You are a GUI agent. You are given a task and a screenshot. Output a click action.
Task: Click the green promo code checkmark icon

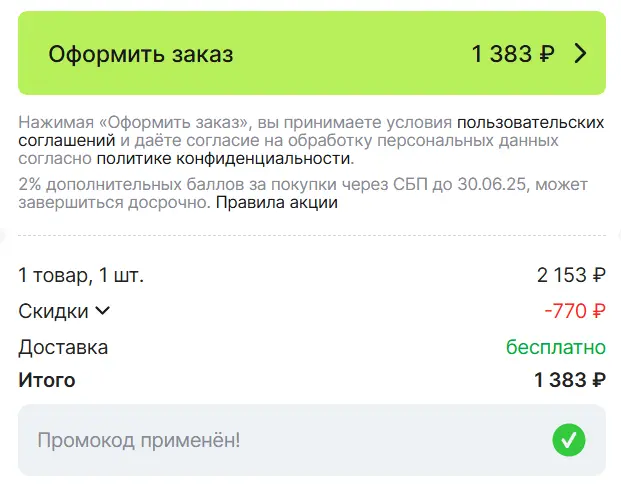569,440
